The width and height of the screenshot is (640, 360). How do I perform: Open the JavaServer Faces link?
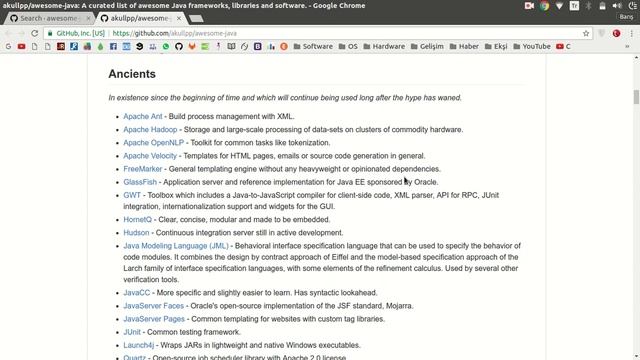(153, 306)
